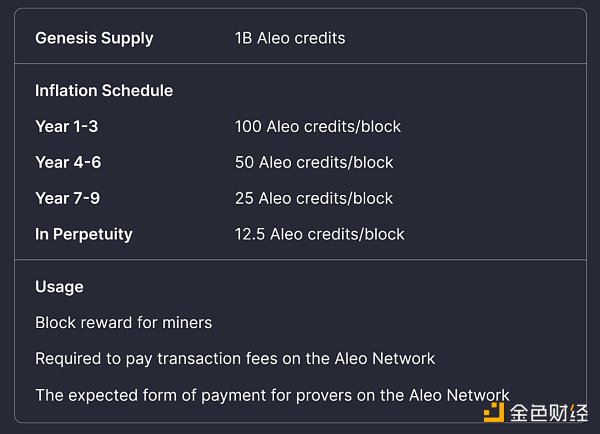Click the Year 4-6 row label
Viewport: 600px width, 434px height.
pos(68,162)
